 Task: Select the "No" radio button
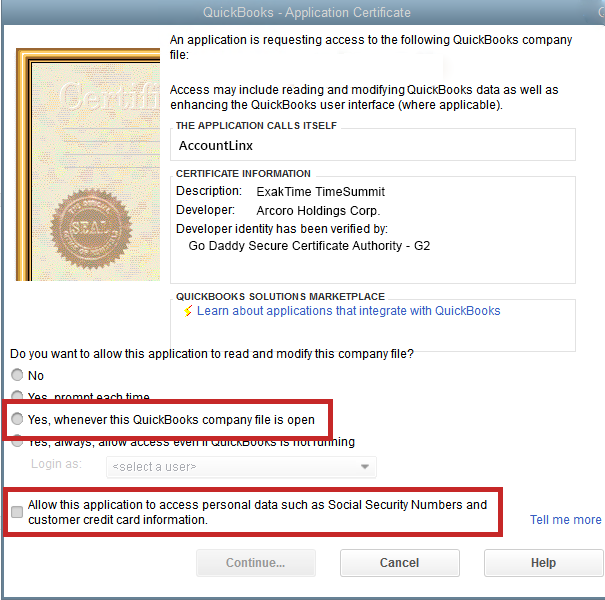point(17,375)
